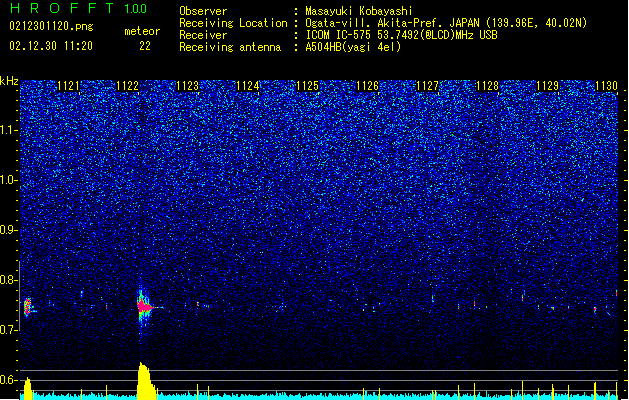The width and height of the screenshot is (629, 400).
Task: Click the 1.0 kHz axis label
Action: point(9,180)
